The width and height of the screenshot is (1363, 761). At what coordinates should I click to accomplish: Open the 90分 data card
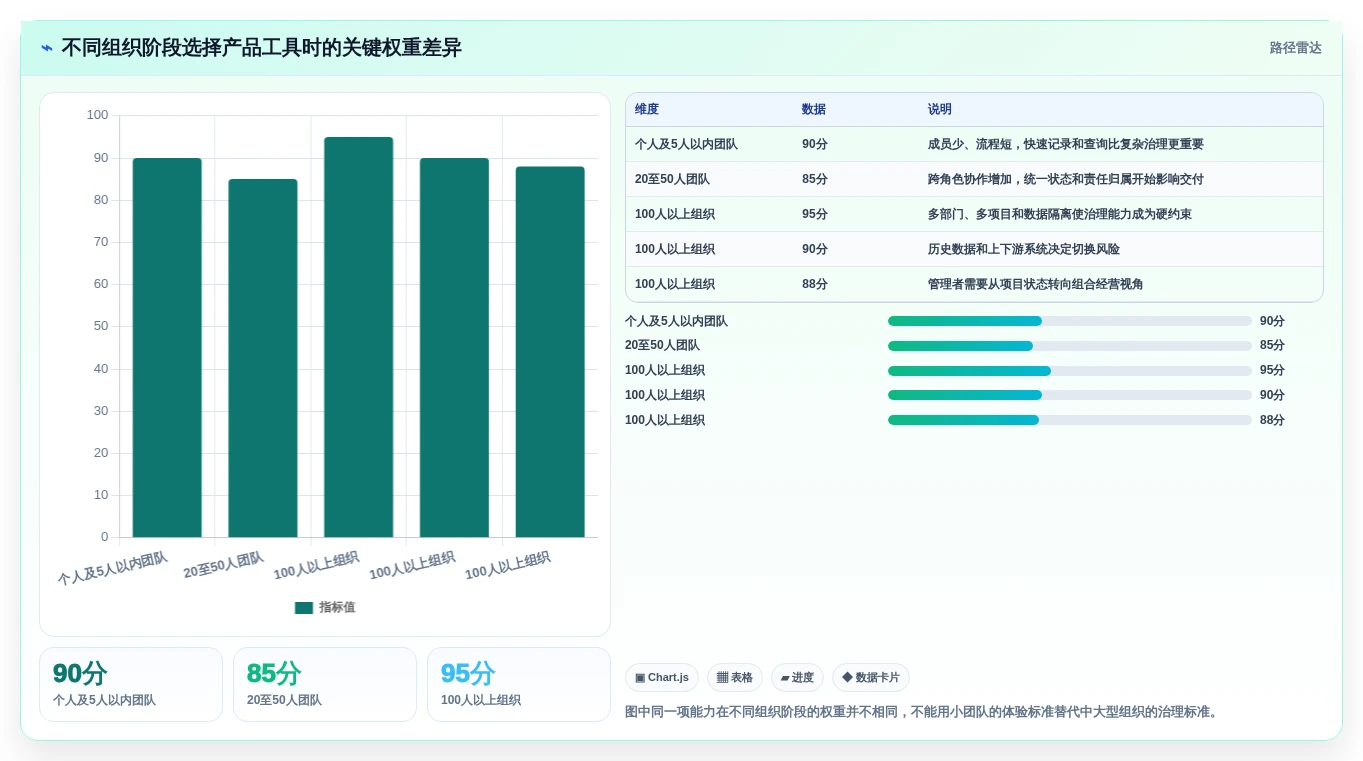pyautogui.click(x=131, y=685)
